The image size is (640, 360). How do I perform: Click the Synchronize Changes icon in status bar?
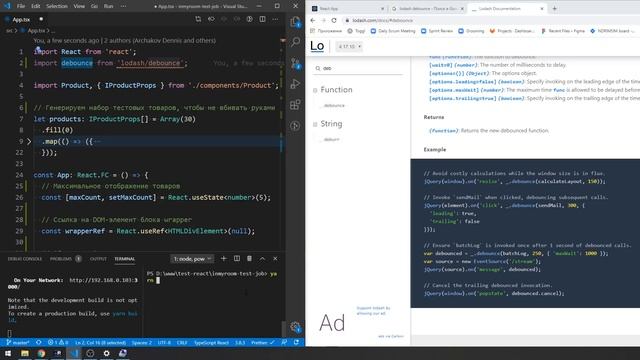[x=39, y=342]
